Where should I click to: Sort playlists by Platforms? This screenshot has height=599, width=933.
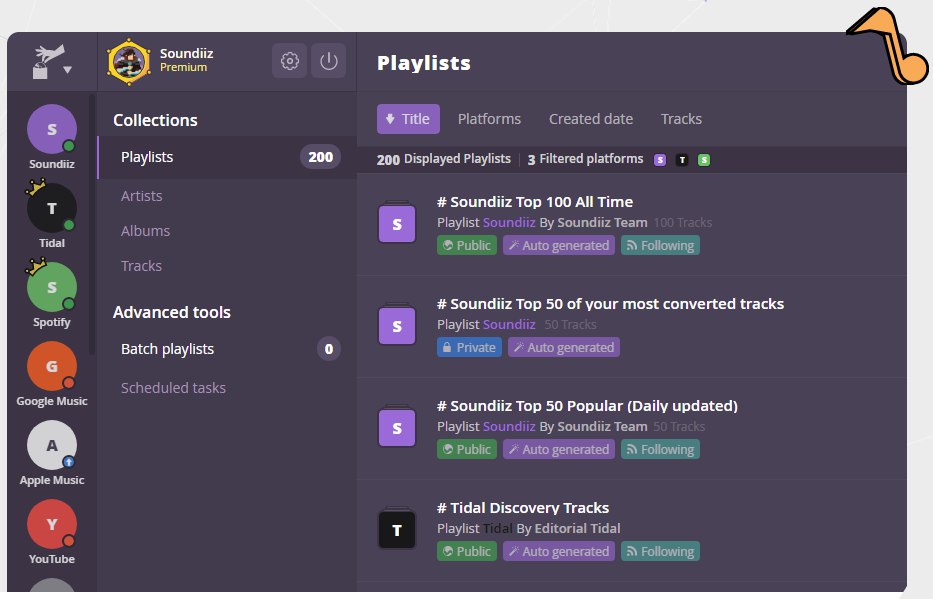489,119
